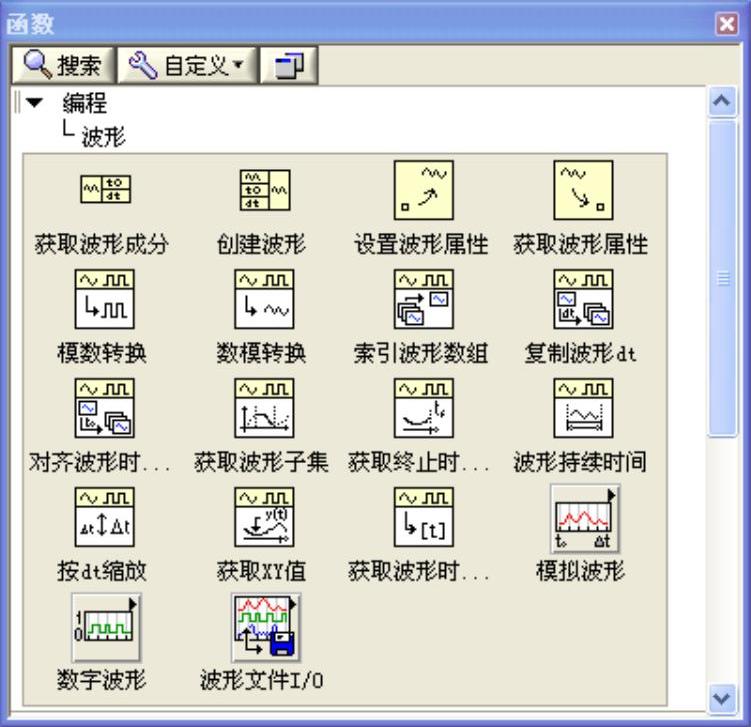751x727 pixels.
Task: Click the vertical scrollbar thumb
Action: point(722,278)
